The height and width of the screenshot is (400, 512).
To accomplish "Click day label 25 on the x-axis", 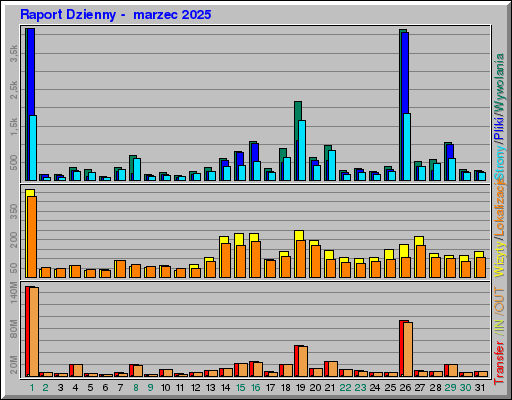I will [390, 388].
